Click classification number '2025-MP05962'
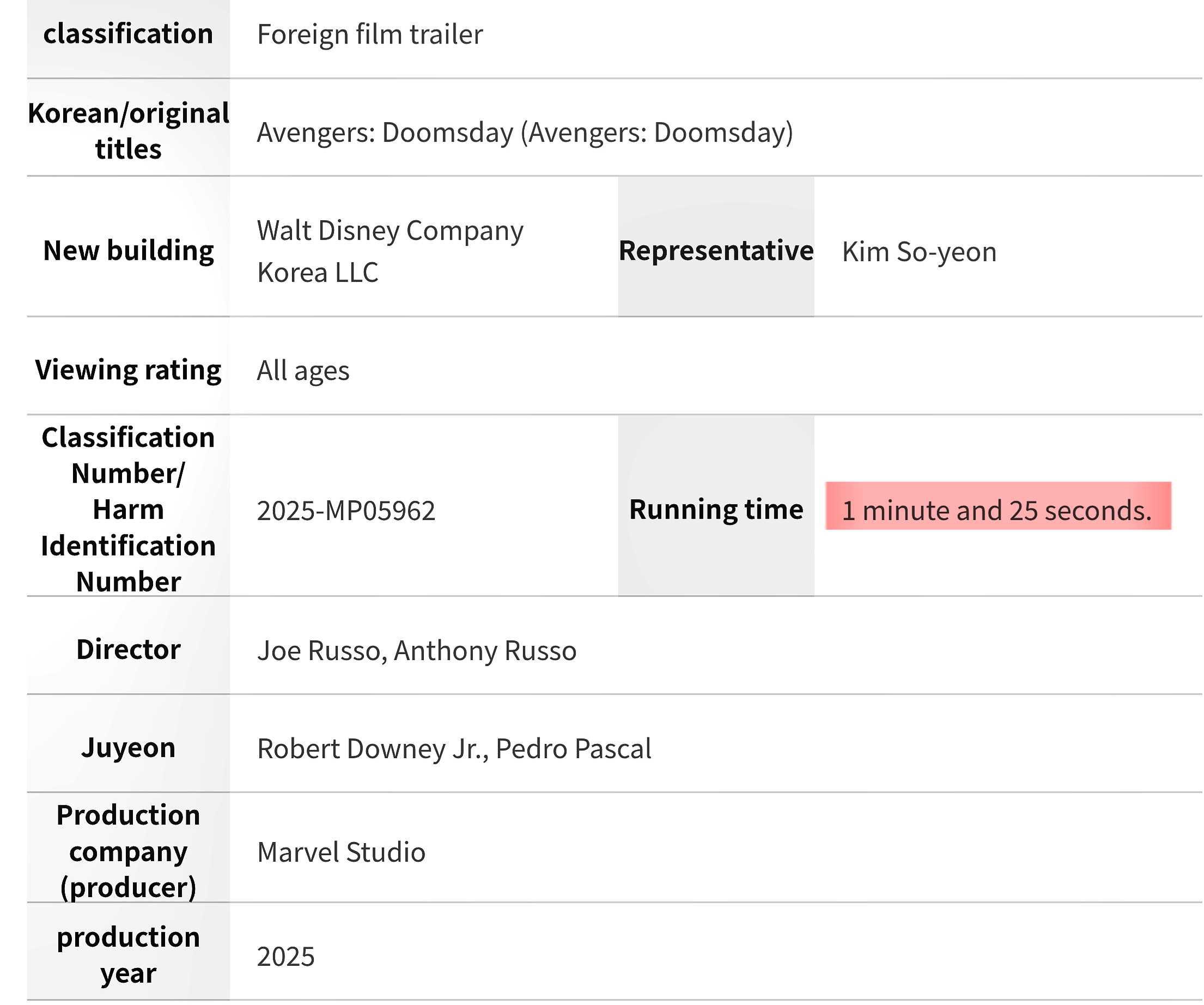The height and width of the screenshot is (1005, 1204). point(346,511)
